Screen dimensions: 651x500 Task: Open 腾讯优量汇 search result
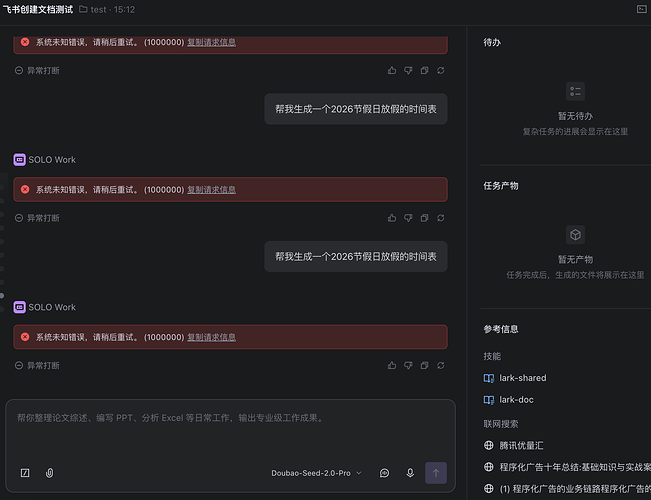[521, 446]
